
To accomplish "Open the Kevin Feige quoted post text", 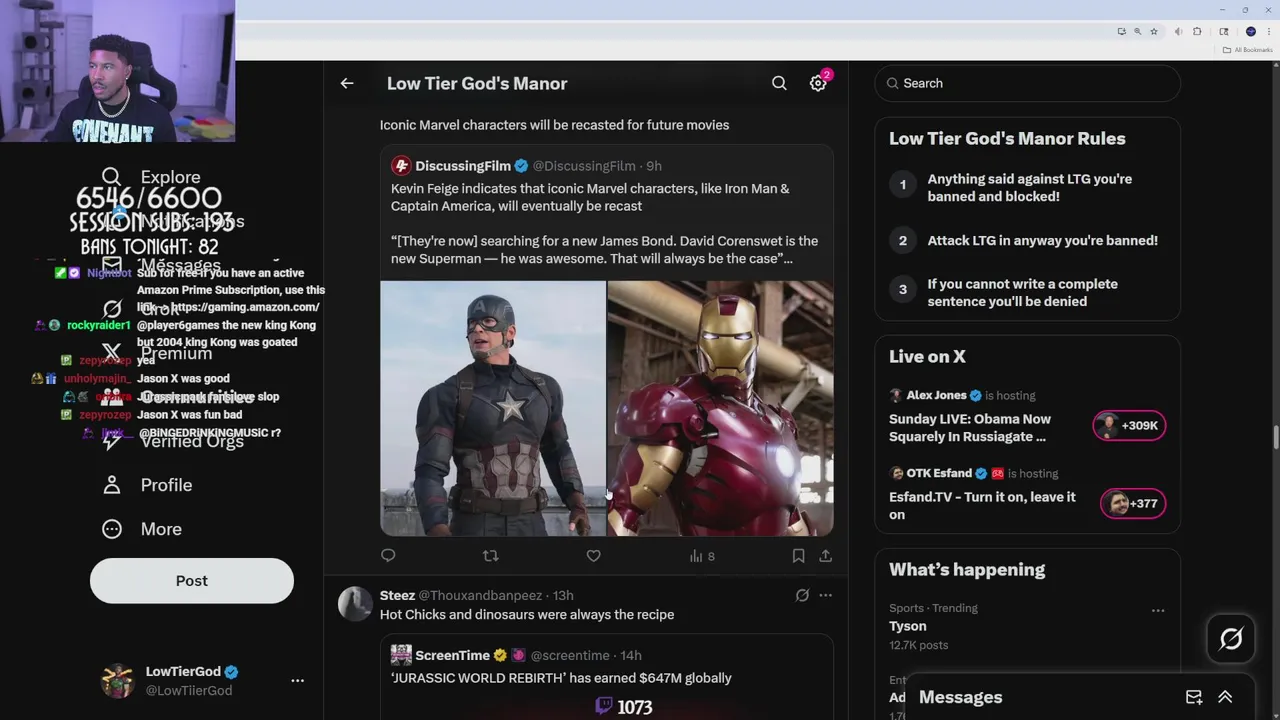I will pyautogui.click(x=604, y=224).
